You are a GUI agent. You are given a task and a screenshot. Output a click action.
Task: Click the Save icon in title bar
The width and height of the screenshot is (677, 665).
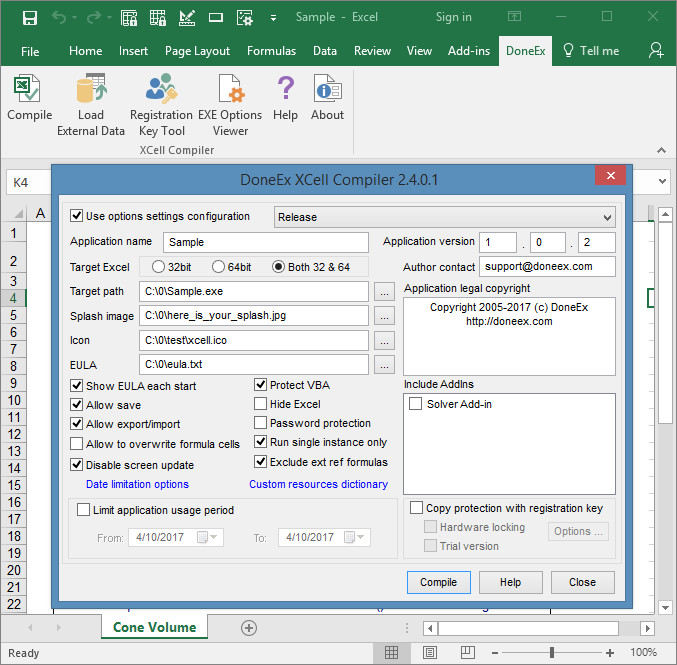tap(29, 17)
